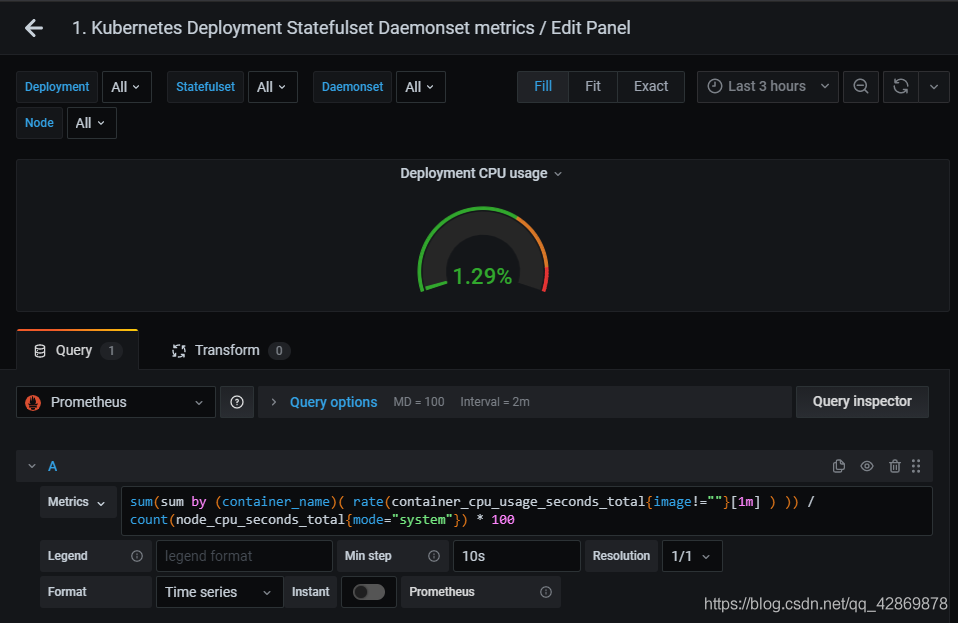The image size is (958, 623).
Task: Click the Node variable label
Action: click(x=39, y=123)
